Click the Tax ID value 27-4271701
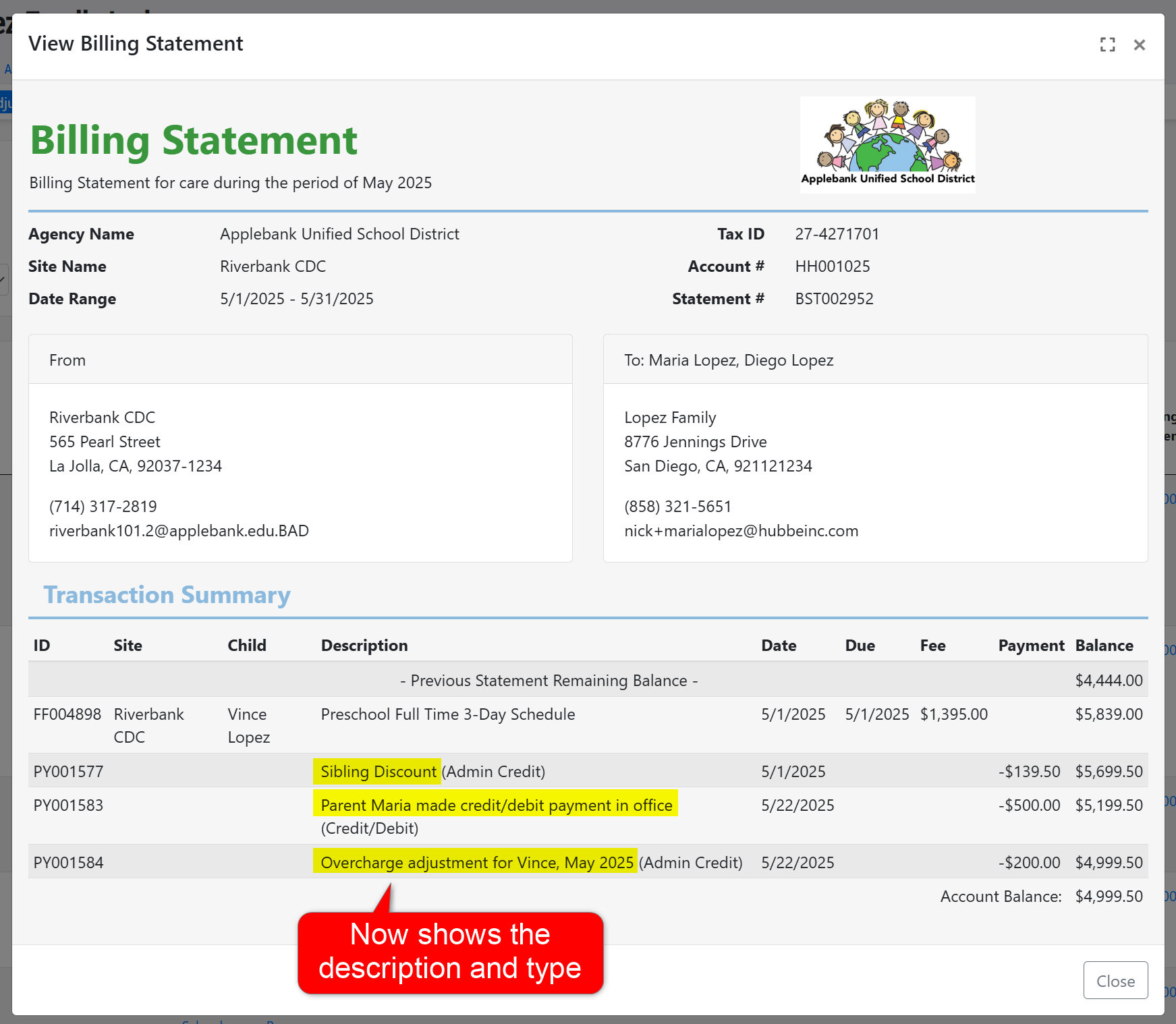The width and height of the screenshot is (1176, 1024). pyautogui.click(x=837, y=234)
